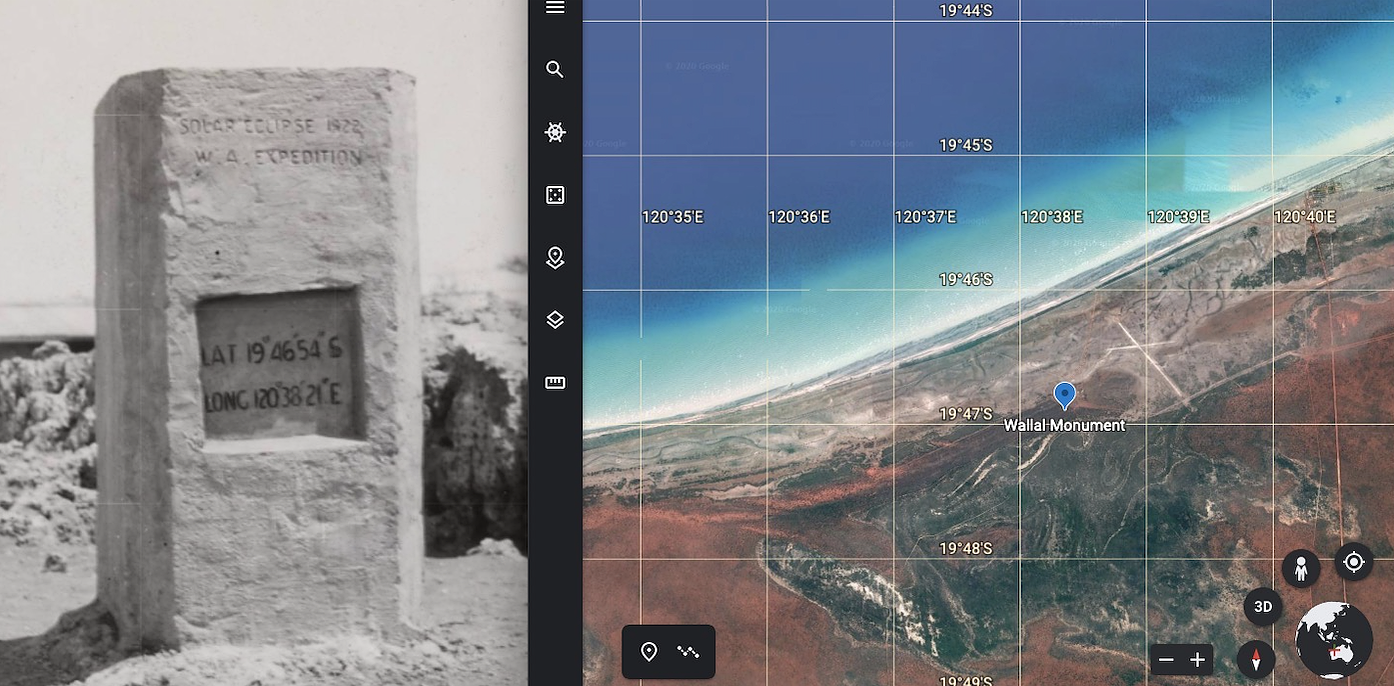
Task: Click the 19°46'S latitude label
Action: [x=966, y=280]
